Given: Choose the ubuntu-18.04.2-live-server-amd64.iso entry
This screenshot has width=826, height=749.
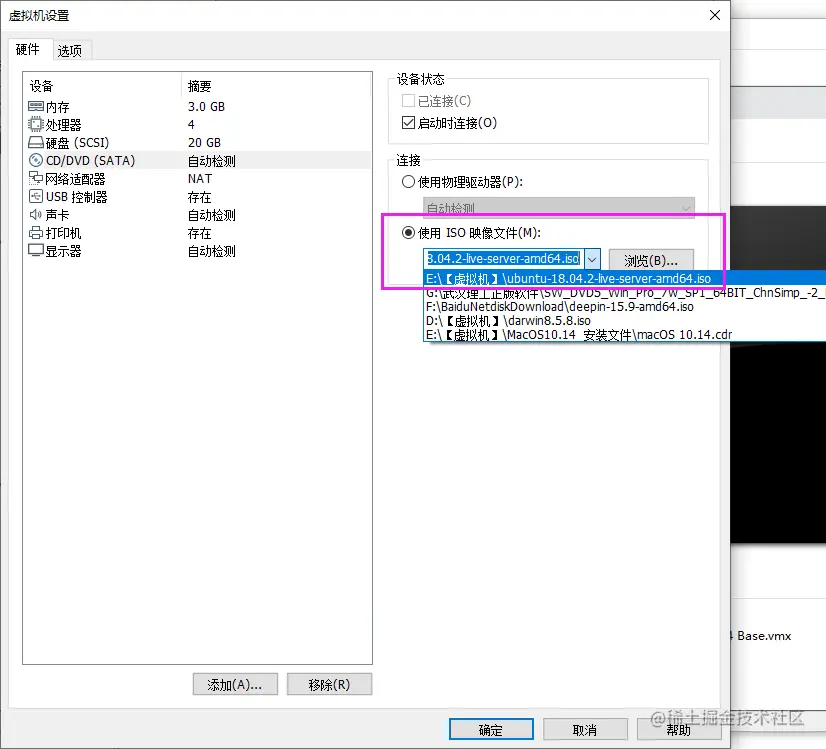Looking at the screenshot, I should pyautogui.click(x=570, y=277).
